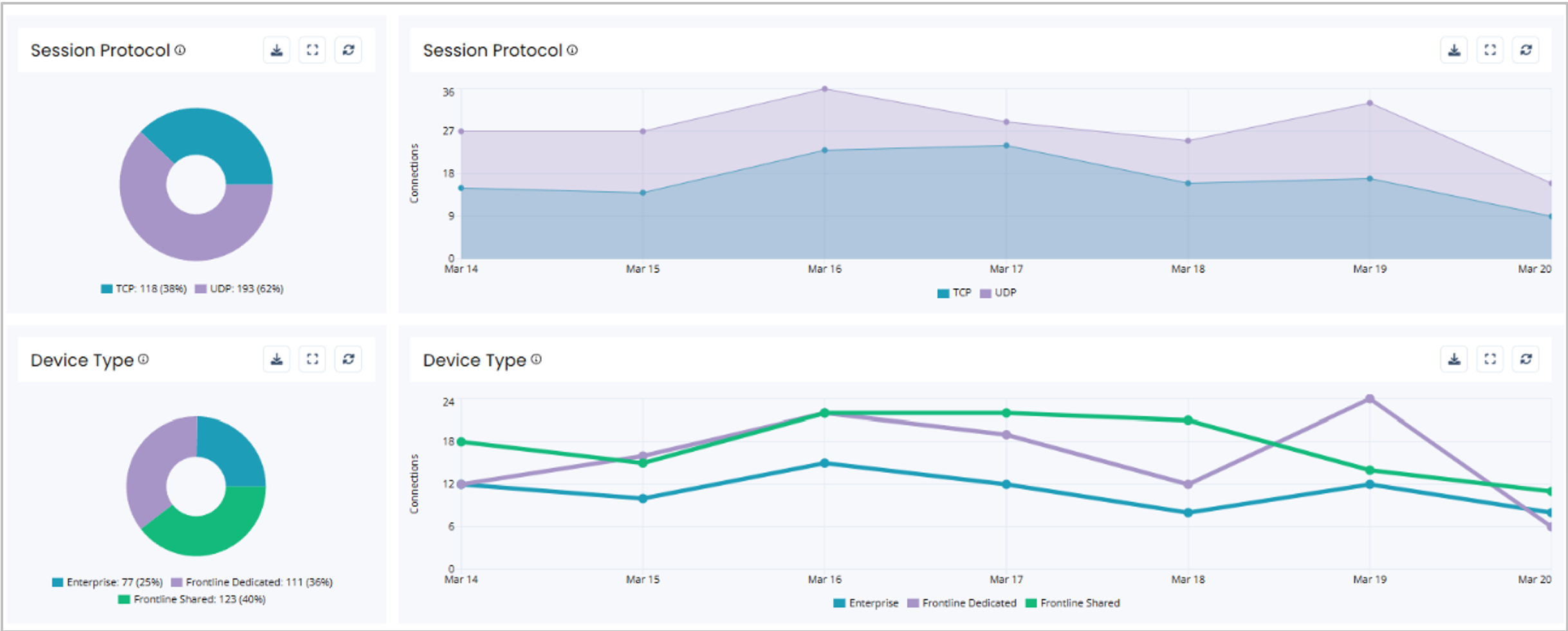1568x631 pixels.
Task: Toggle Frontline Shared in line chart legend
Action: tap(1073, 603)
